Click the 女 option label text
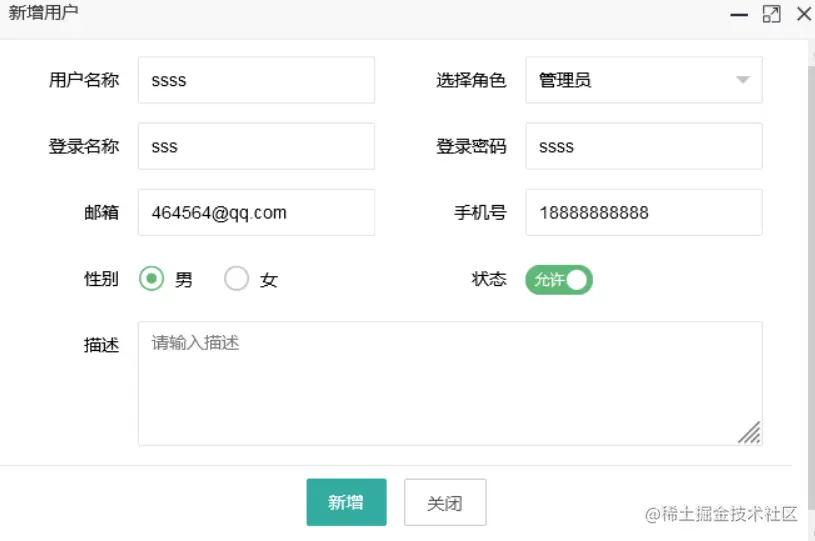The height and width of the screenshot is (541, 815). coord(269,280)
